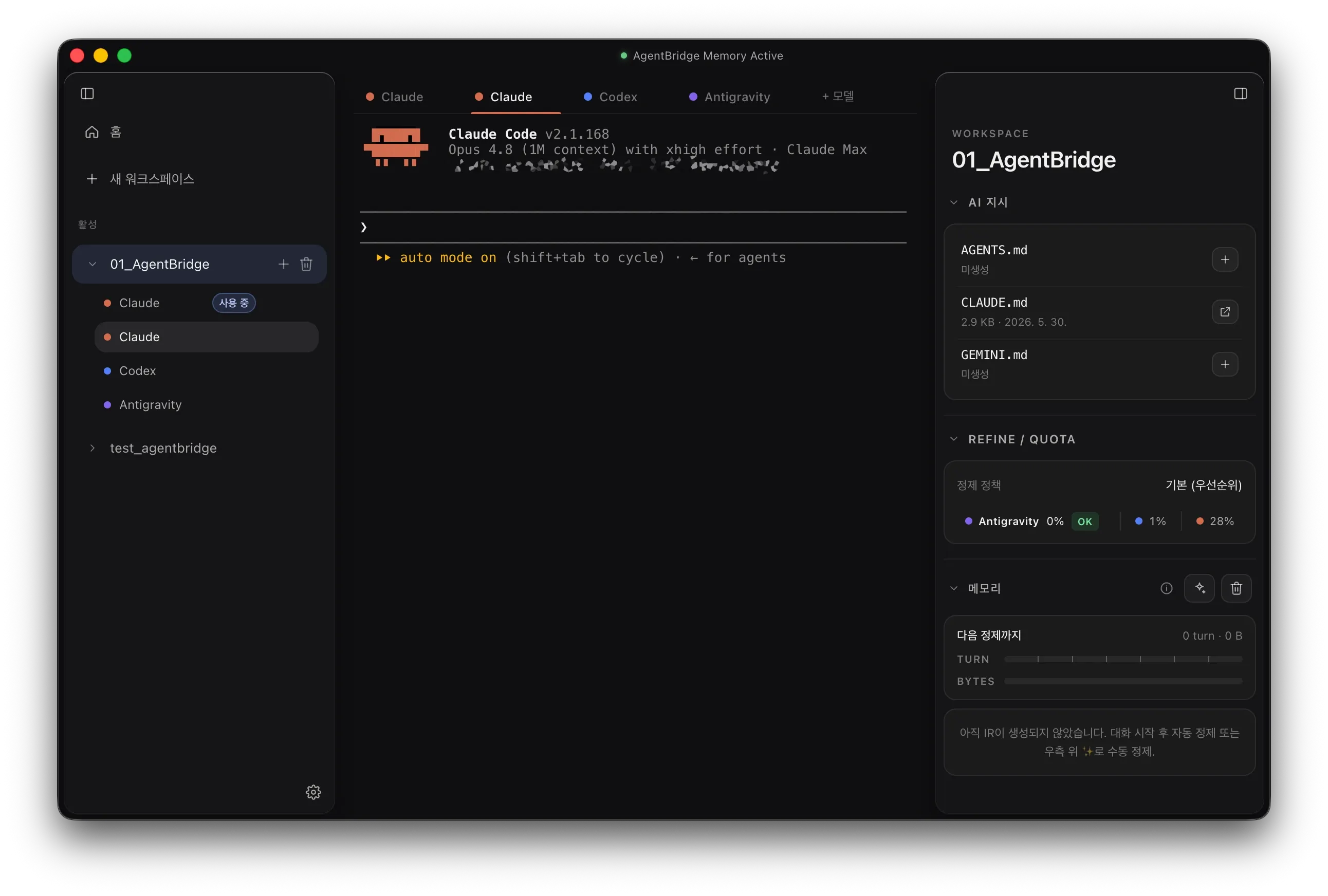Click the Opus 4.8 model info line
The height and width of the screenshot is (896, 1328).
coord(657,150)
